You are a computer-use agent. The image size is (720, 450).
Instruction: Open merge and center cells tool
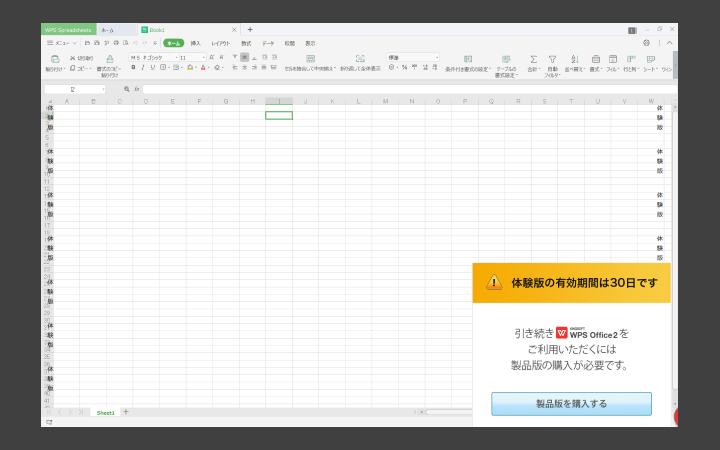[x=310, y=62]
